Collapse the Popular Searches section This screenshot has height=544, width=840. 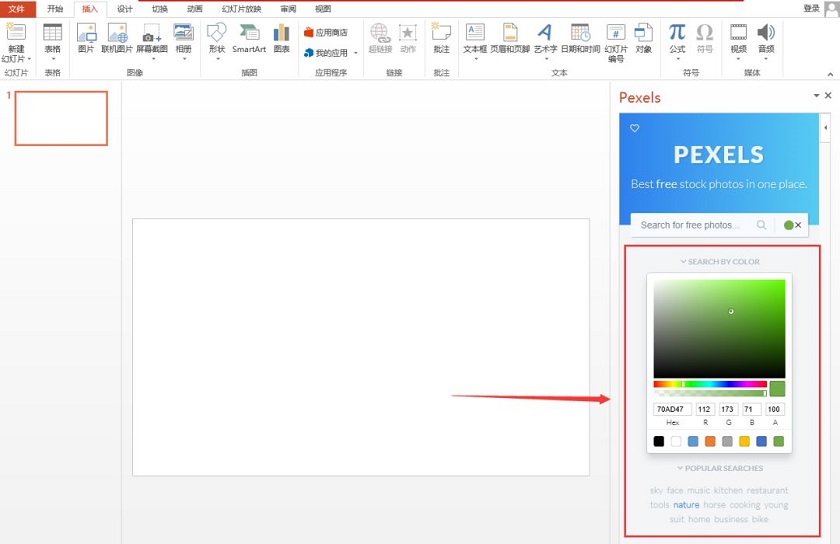coord(719,468)
